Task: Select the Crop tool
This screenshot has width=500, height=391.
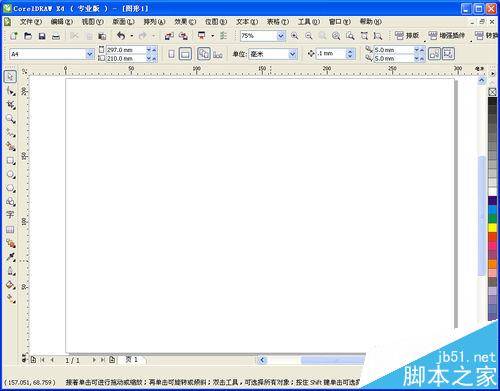Action: [x=10, y=105]
